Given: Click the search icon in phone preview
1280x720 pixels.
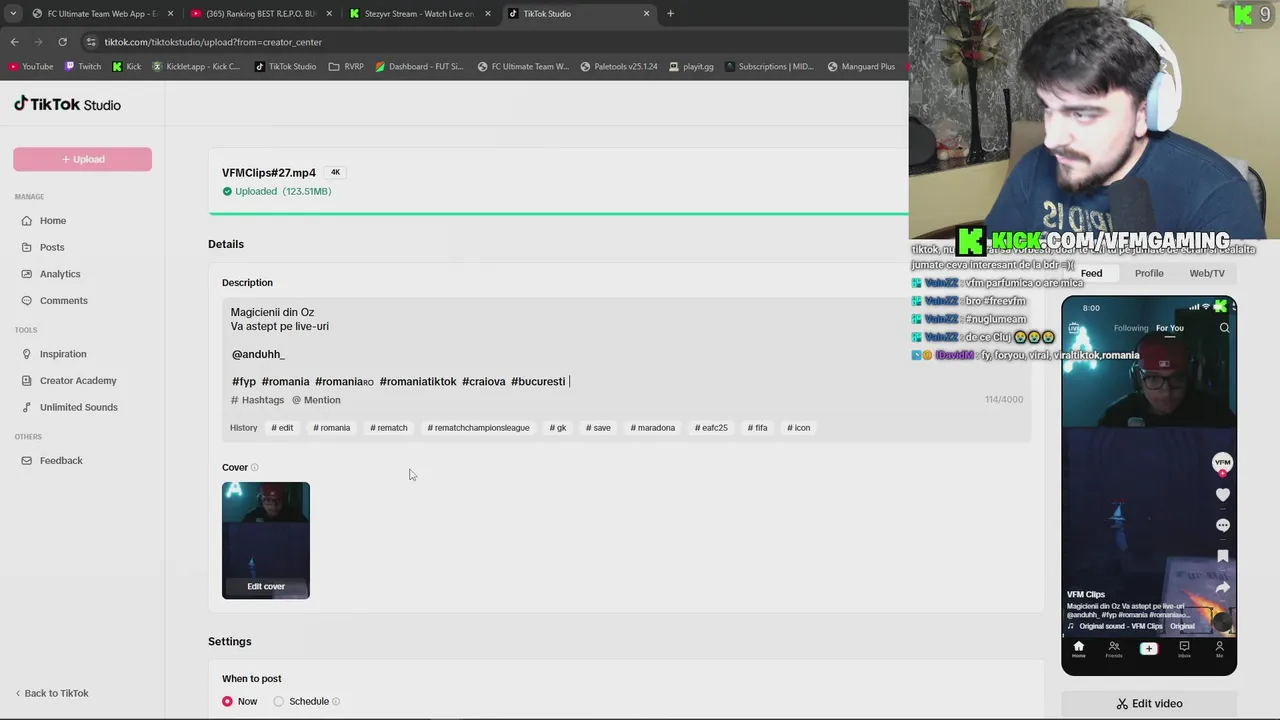Looking at the screenshot, I should [x=1225, y=328].
